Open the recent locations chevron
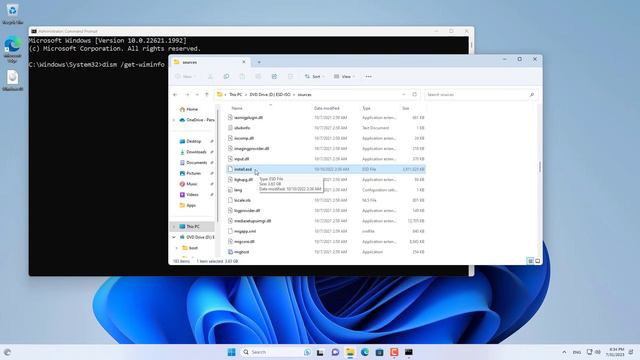Viewport: 640px width, 360px height. (x=197, y=94)
